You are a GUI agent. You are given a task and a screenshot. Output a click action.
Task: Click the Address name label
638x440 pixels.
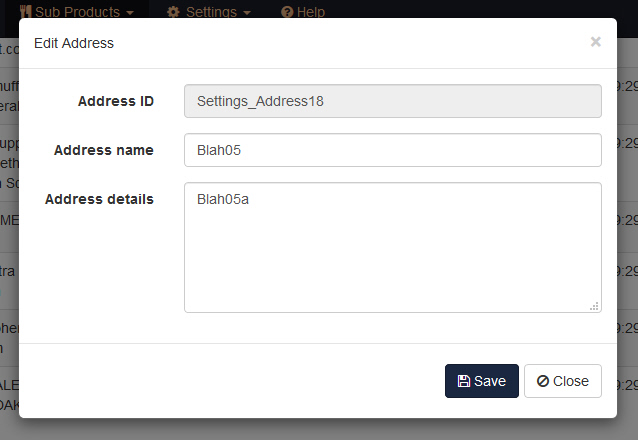click(104, 150)
